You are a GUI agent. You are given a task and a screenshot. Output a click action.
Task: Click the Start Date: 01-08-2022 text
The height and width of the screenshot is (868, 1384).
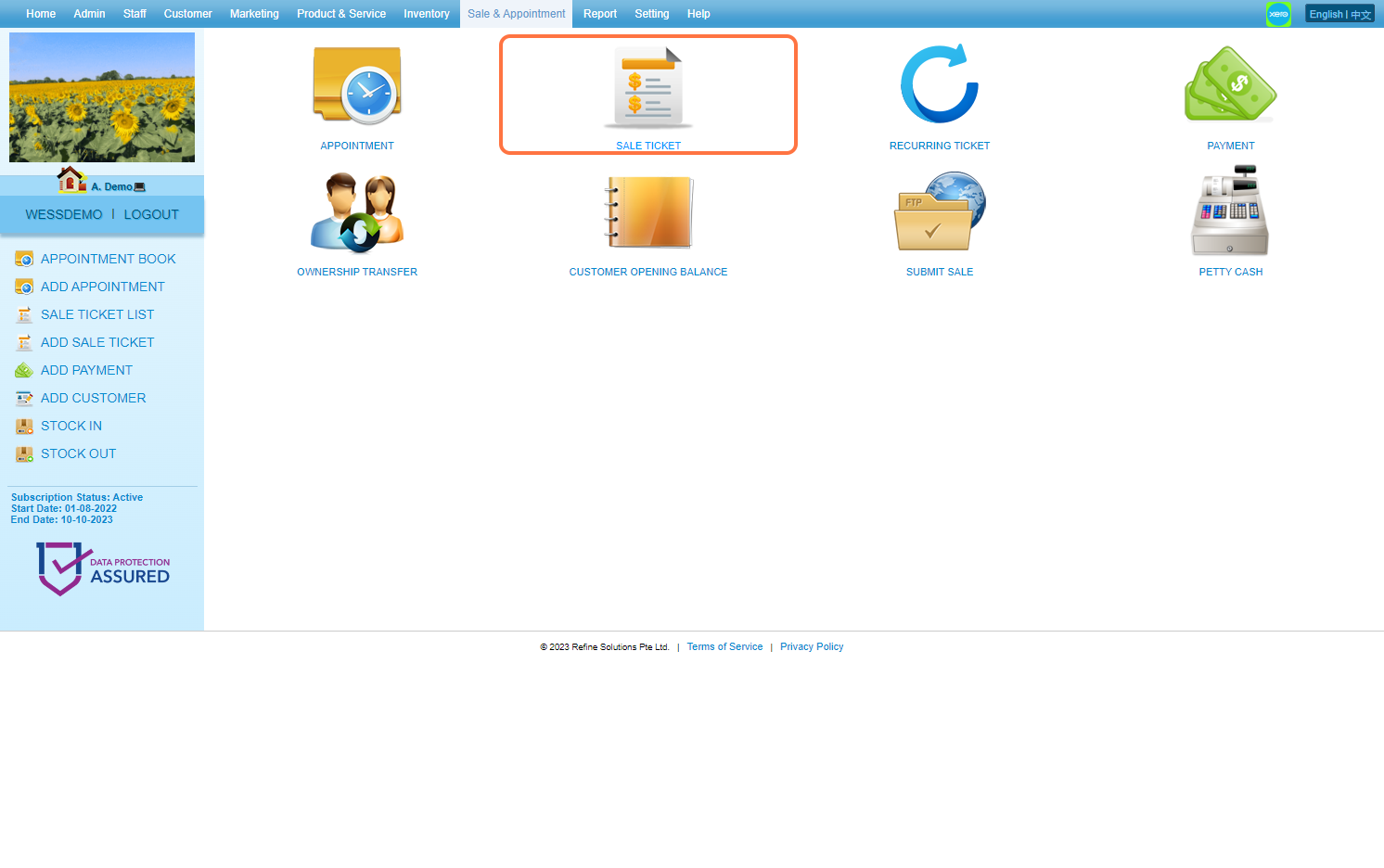[x=64, y=508]
